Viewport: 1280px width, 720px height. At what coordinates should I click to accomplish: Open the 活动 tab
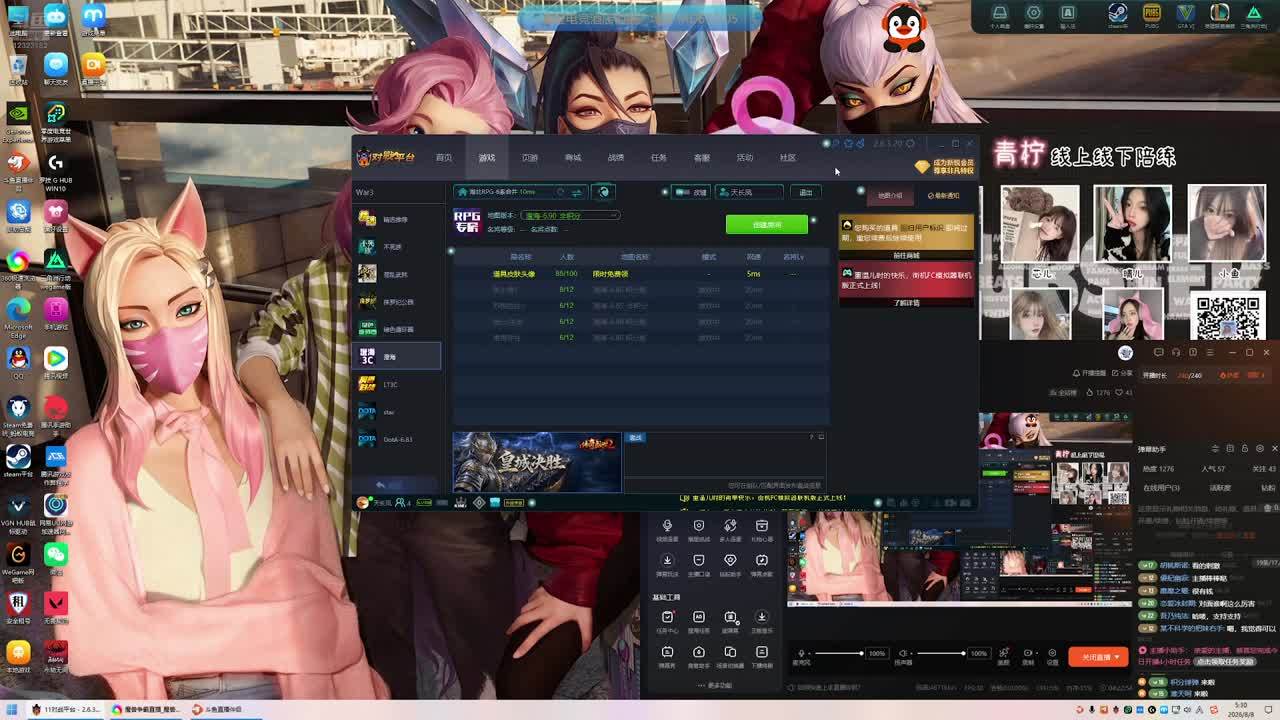pyautogui.click(x=745, y=158)
